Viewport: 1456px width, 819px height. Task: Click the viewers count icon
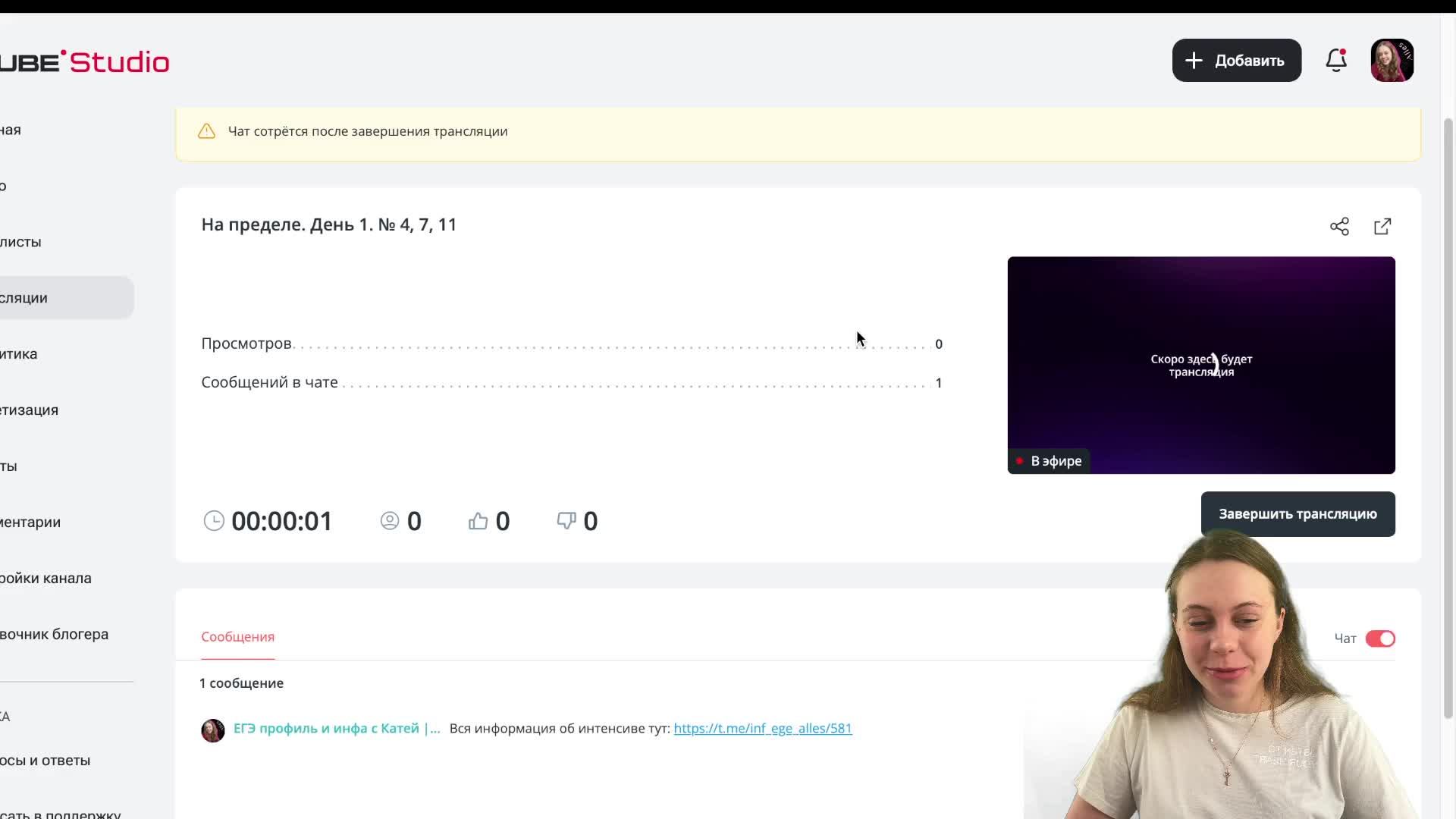click(390, 521)
